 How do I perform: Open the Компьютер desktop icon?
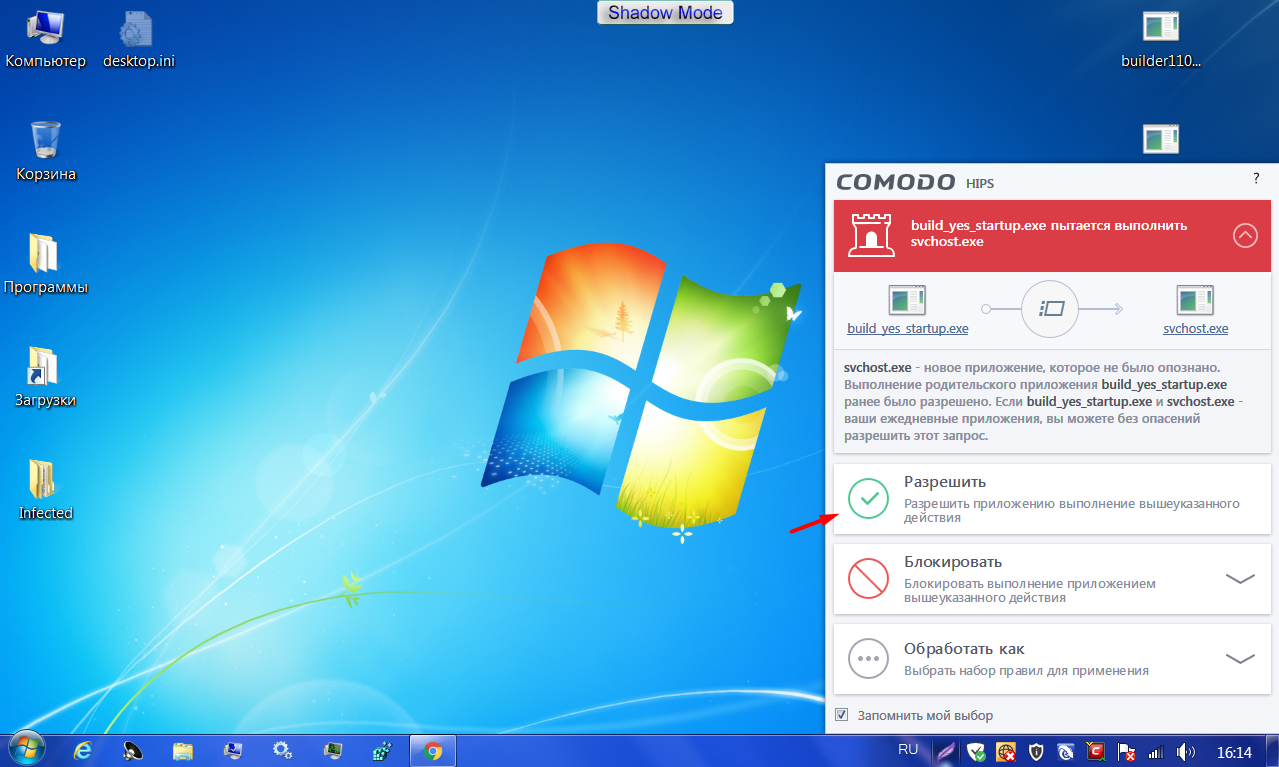[45, 38]
